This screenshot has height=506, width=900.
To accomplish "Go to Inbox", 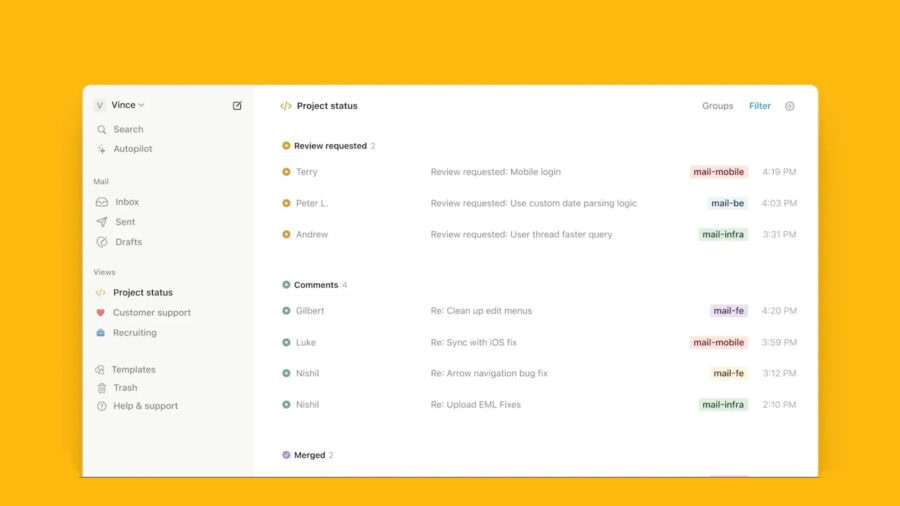I will 127,202.
